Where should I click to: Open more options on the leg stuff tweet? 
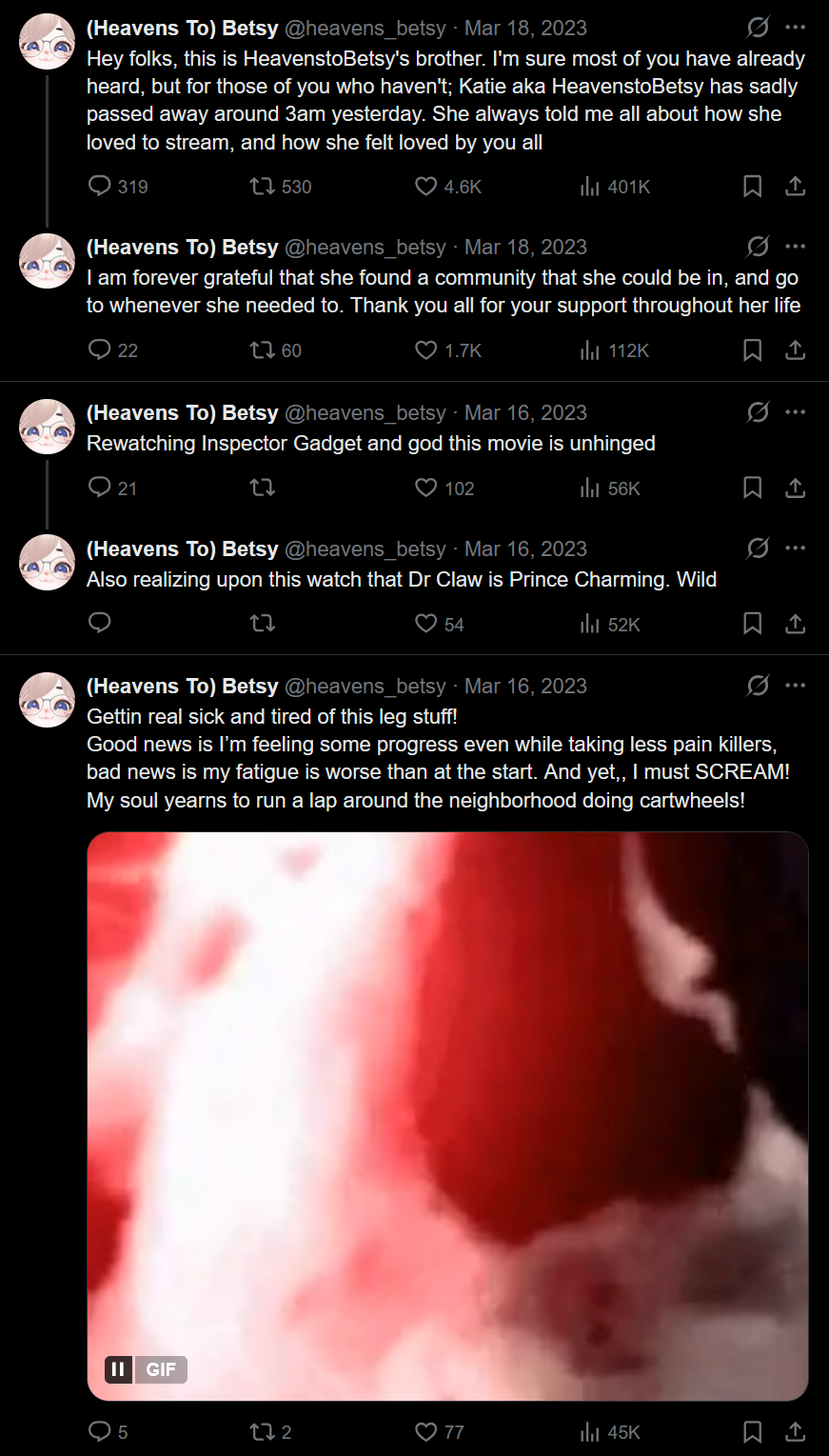[796, 686]
